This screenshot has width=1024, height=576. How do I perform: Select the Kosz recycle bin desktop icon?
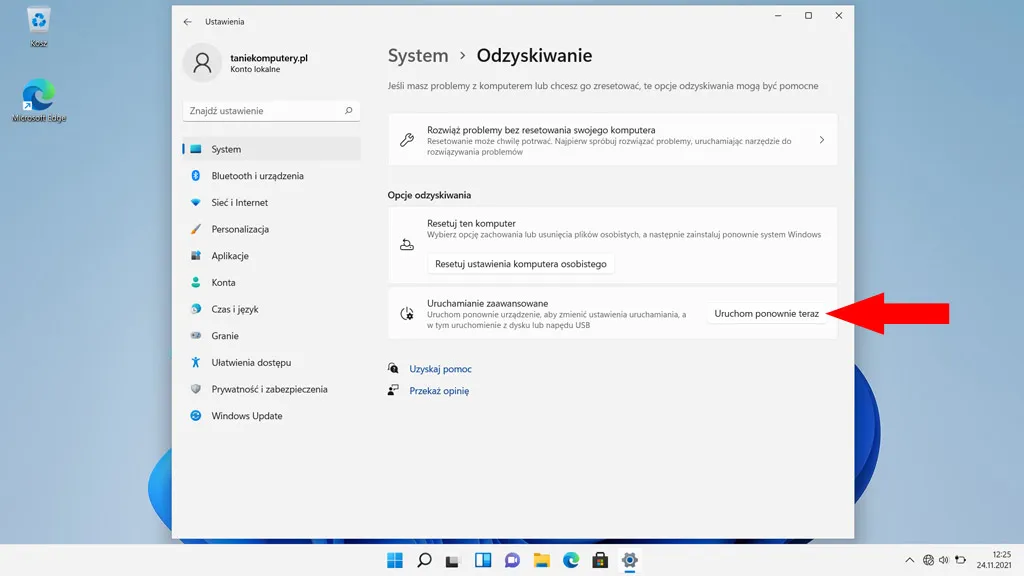39,27
